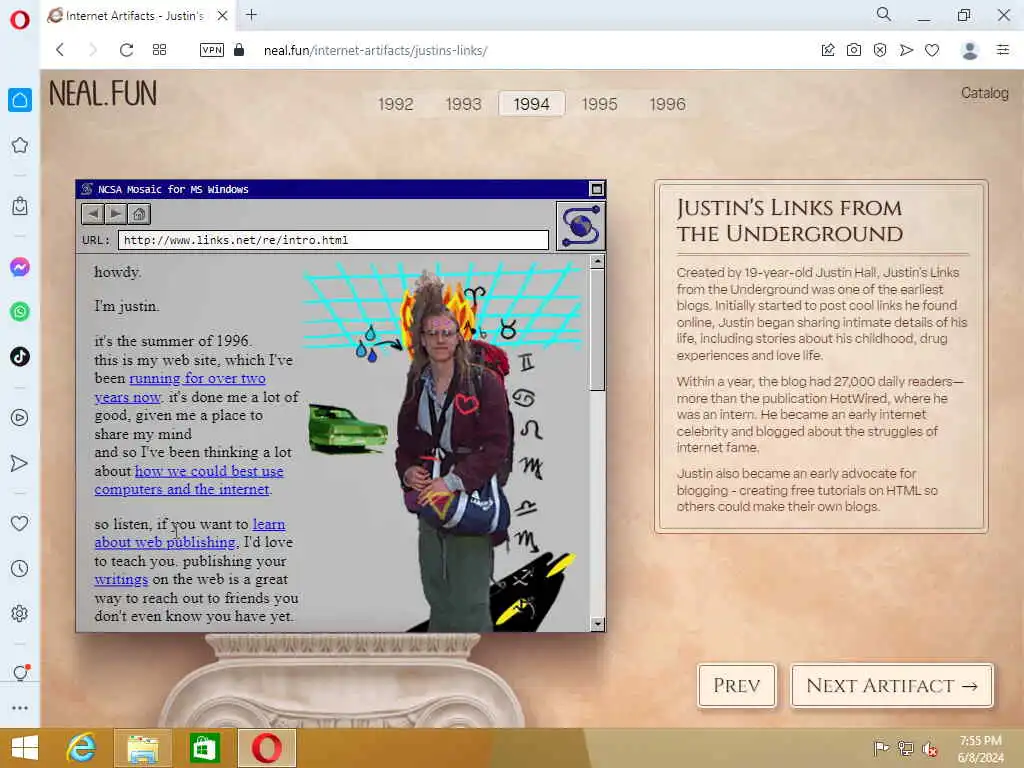Click Mosaic scrollbar up arrow
Image resolution: width=1024 pixels, height=768 pixels.
point(597,262)
